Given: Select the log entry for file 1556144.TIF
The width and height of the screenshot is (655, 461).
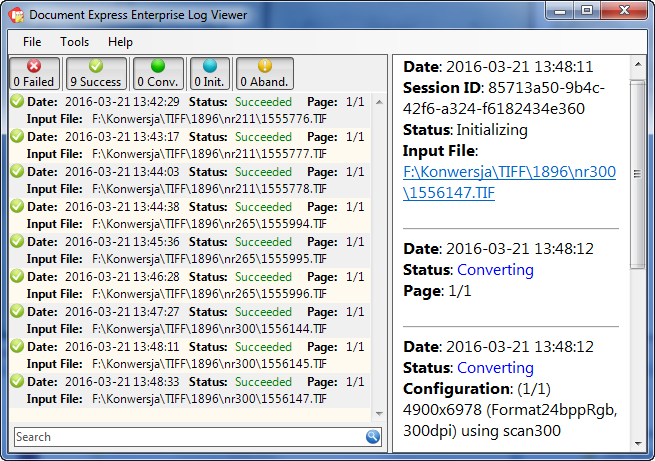Looking at the screenshot, I should [x=190, y=320].
